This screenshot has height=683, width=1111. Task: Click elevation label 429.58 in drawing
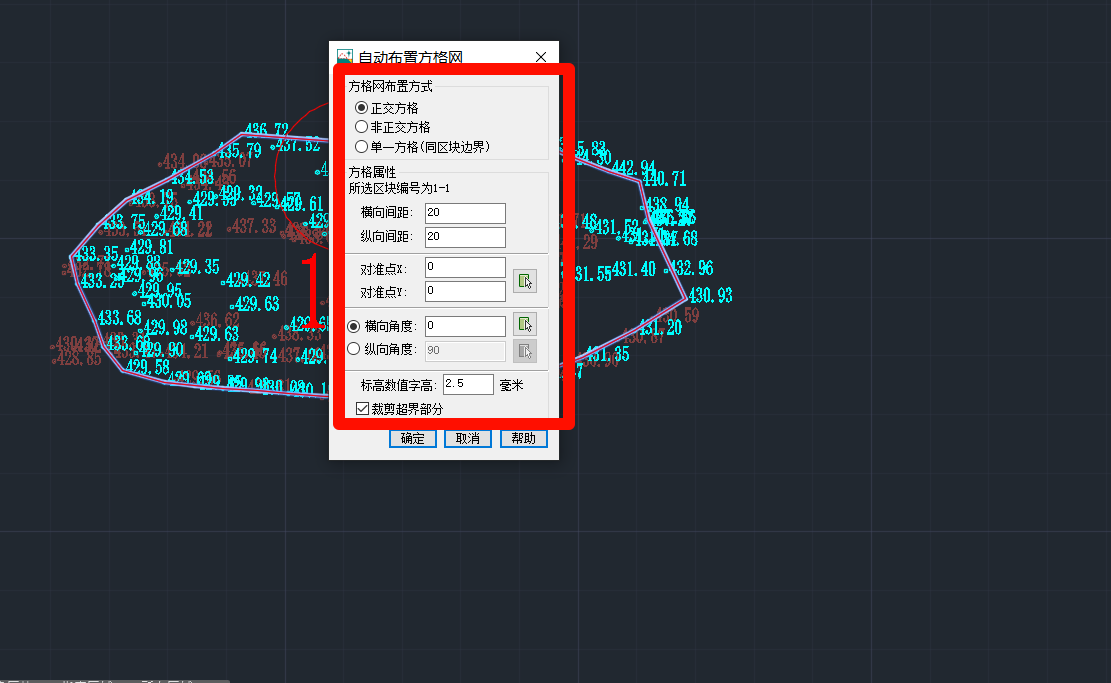pyautogui.click(x=147, y=367)
